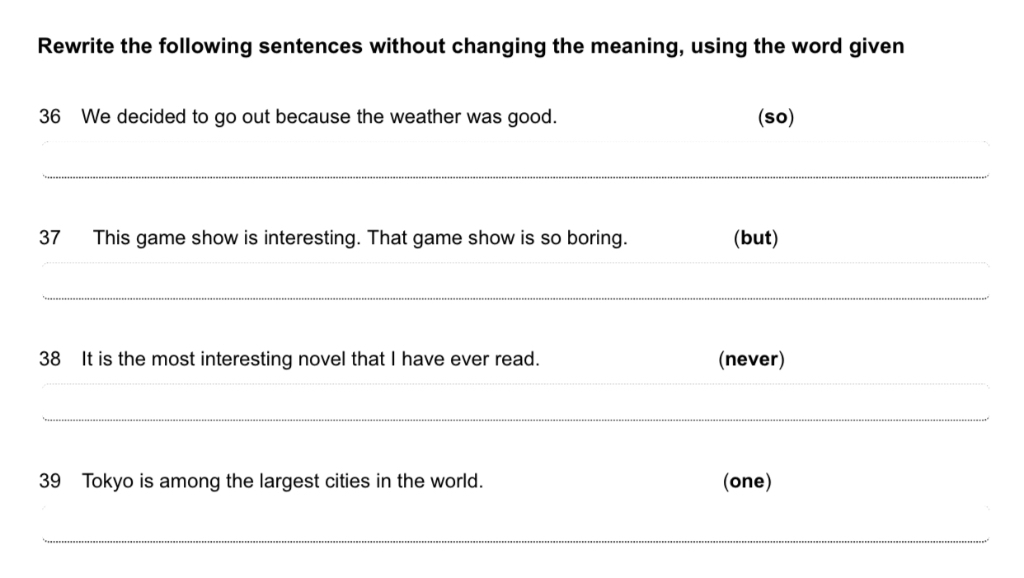The height and width of the screenshot is (578, 1024).
Task: Click the word 'weather' in question 36
Action: click(425, 117)
